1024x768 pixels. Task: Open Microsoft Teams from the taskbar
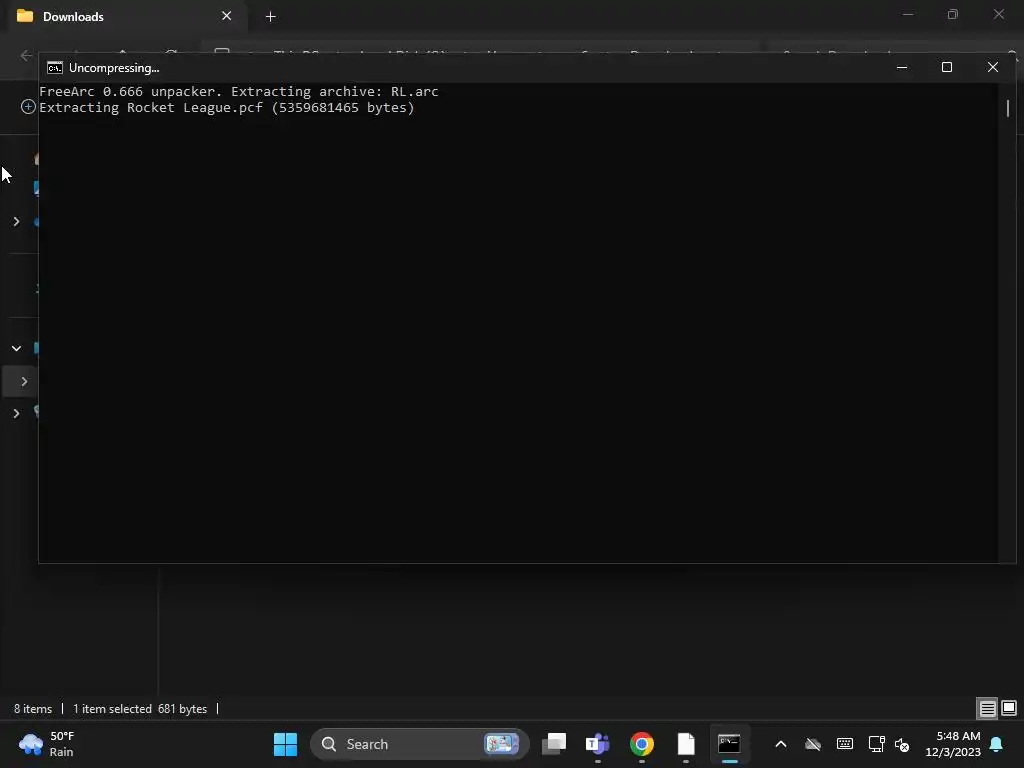(598, 744)
